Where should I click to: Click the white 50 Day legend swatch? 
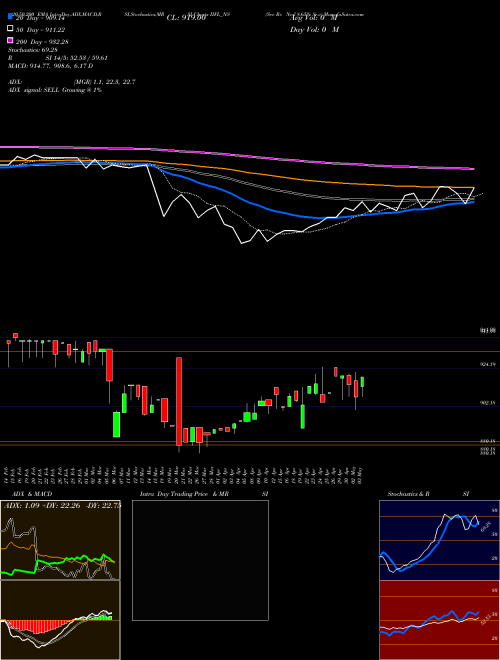[10, 28]
